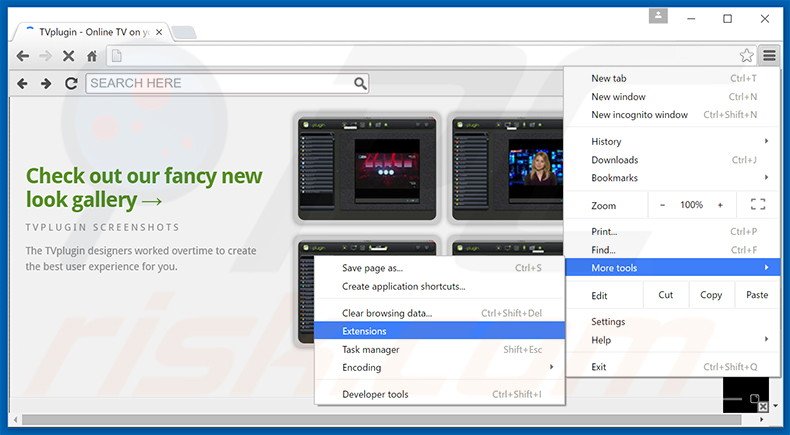
Task: Go to the home page
Action: tap(92, 56)
